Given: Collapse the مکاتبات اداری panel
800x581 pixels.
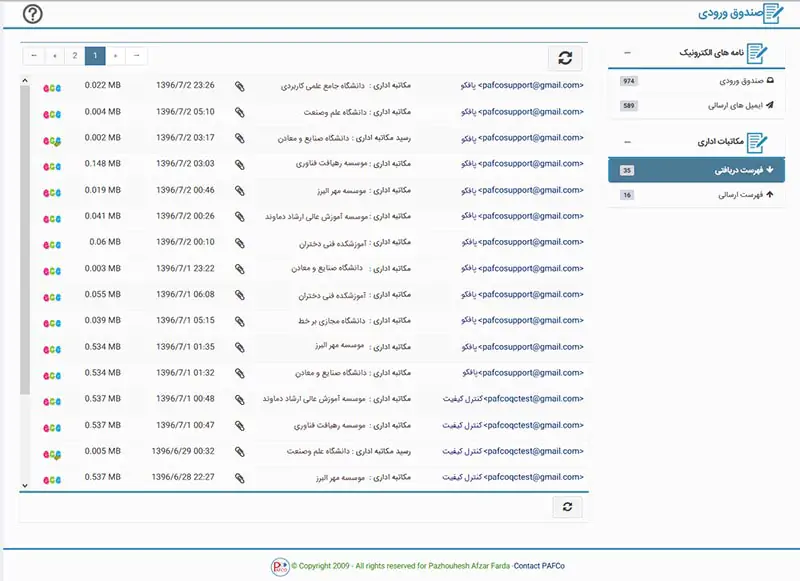Looking at the screenshot, I should 627,143.
